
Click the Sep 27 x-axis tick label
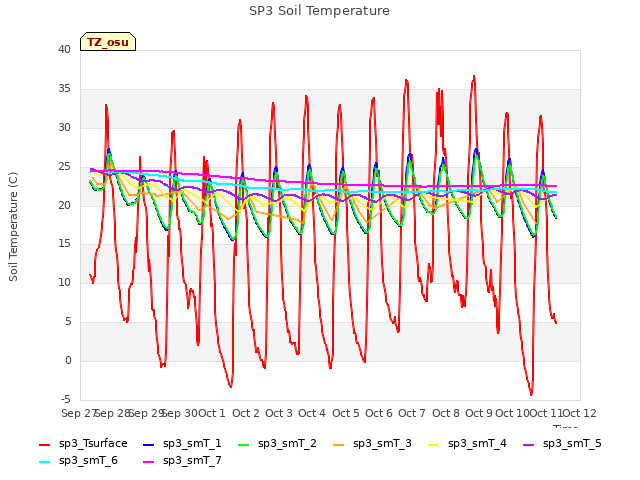click(x=79, y=413)
